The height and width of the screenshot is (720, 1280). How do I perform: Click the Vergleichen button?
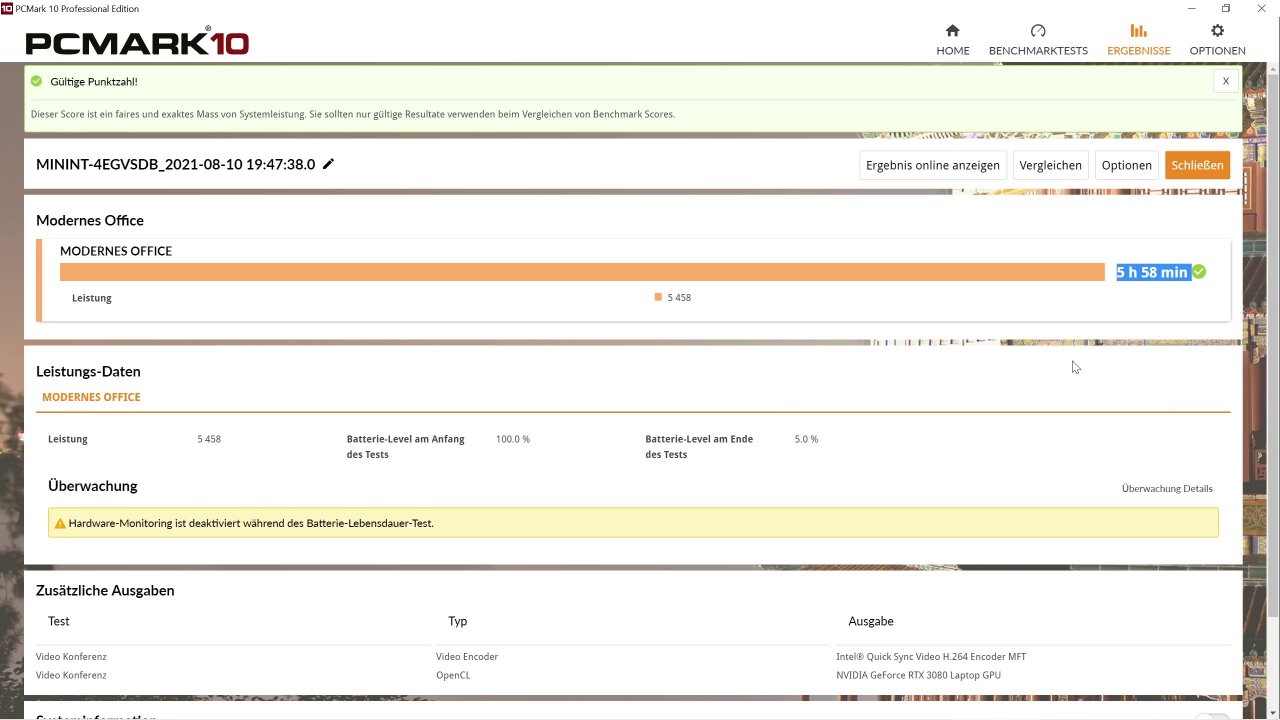[x=1050, y=165]
